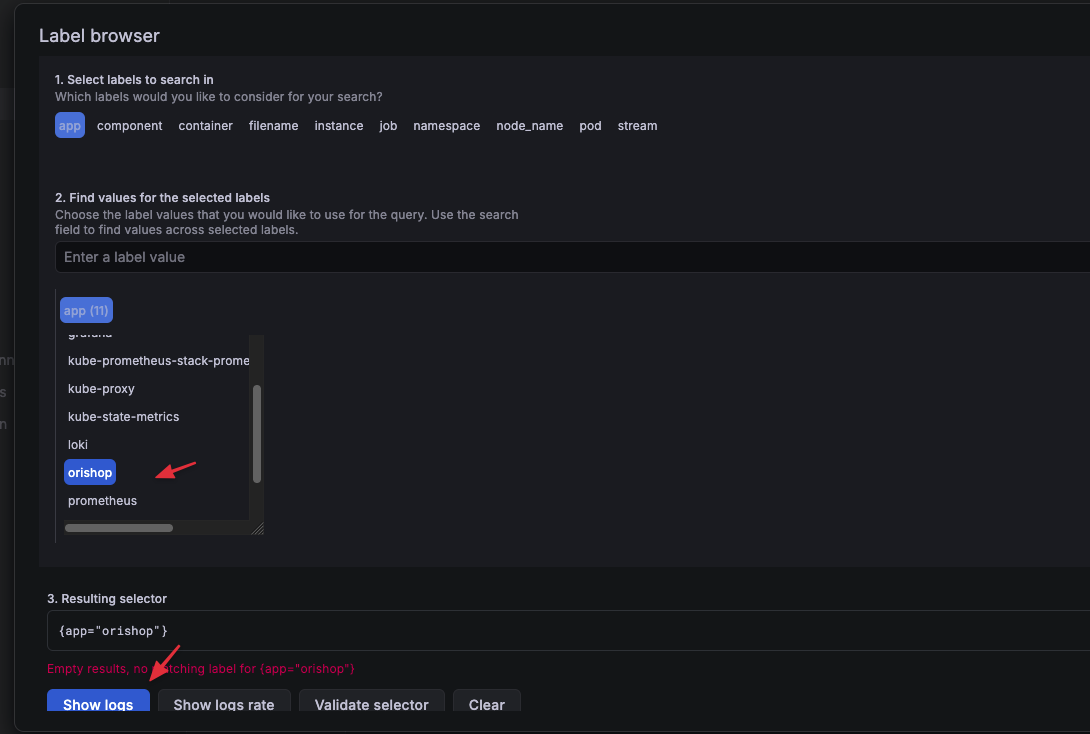Screen dimensions: 1090x734
Task: Click the 'Enter a label value' field
Action: coord(570,257)
